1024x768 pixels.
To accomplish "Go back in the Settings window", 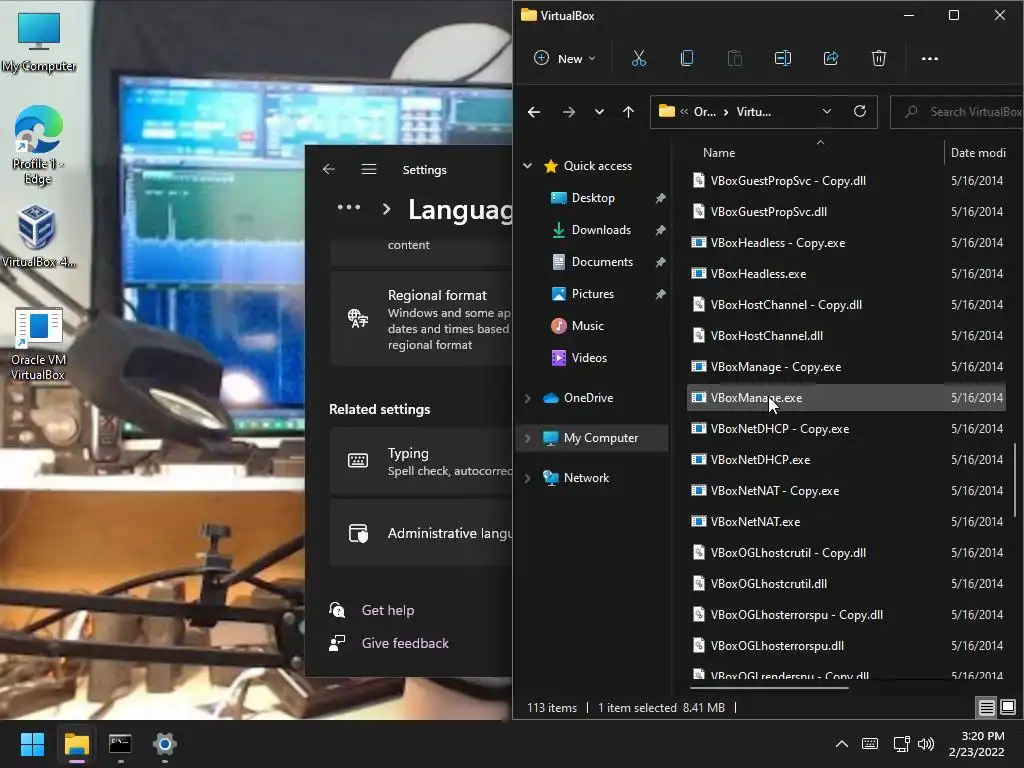I will [x=328, y=170].
